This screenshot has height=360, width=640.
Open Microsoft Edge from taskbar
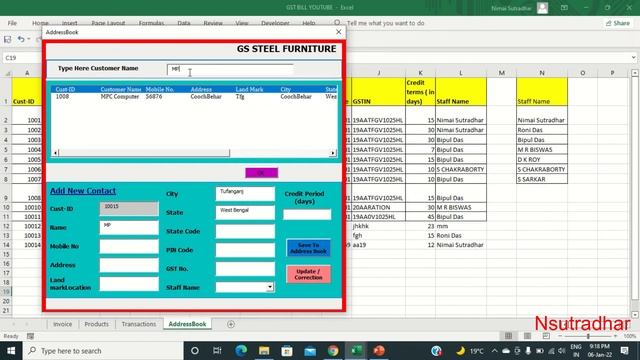point(241,351)
